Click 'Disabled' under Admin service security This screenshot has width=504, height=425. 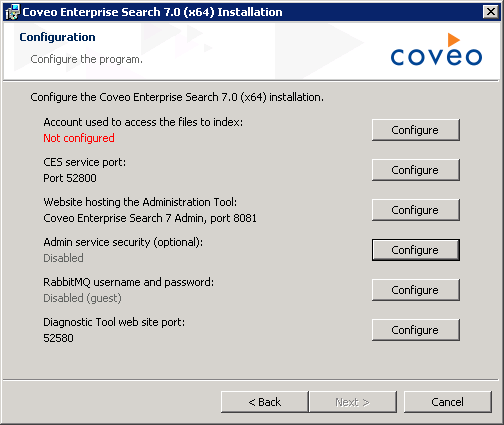click(63, 258)
